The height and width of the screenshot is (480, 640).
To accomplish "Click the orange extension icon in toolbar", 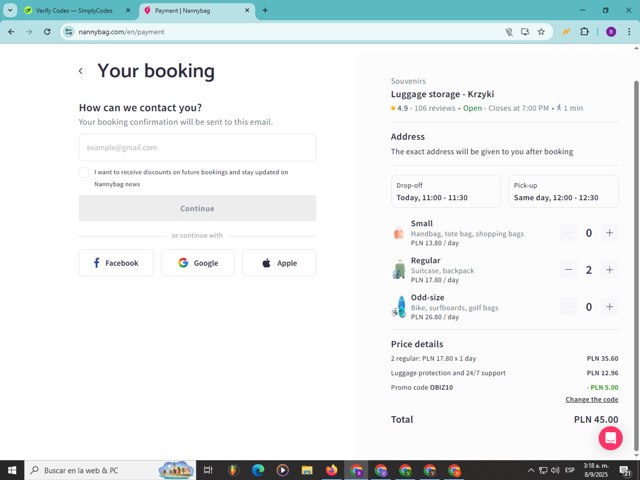I will click(x=566, y=32).
